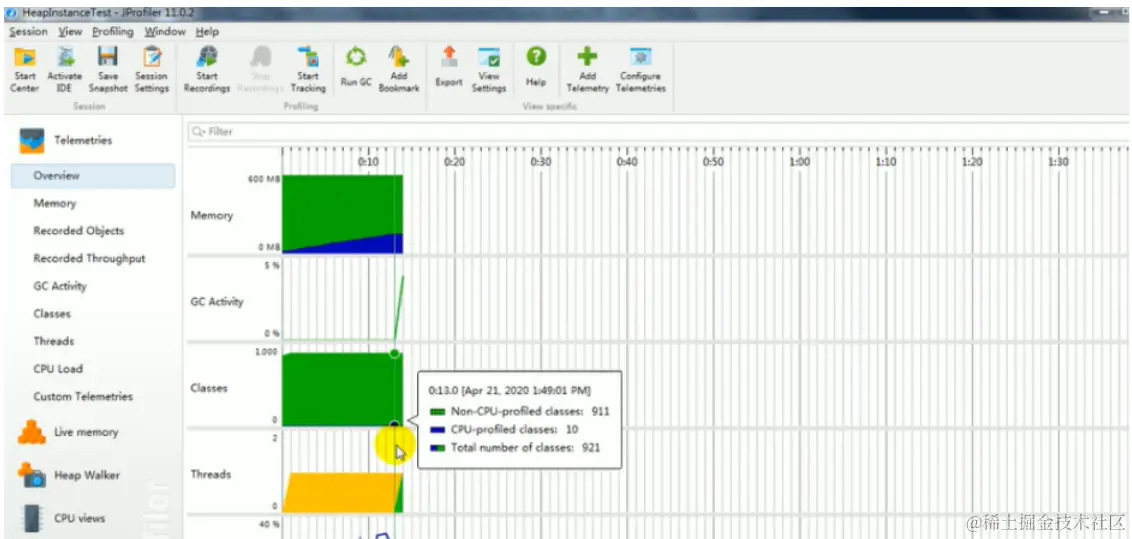Click the 1:00 timeline mark
The image size is (1132, 539).
799,162
